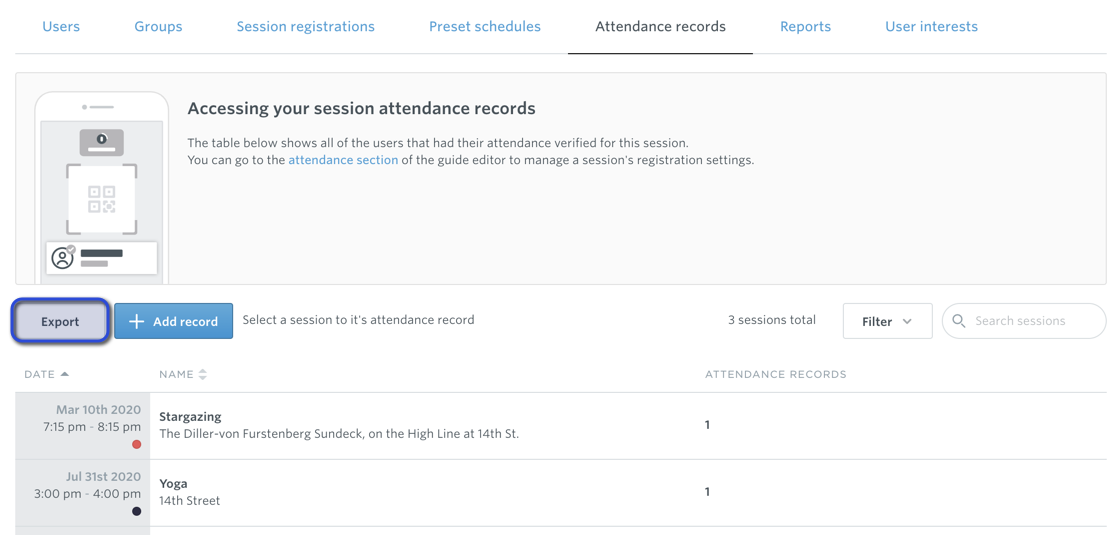This screenshot has height=535, width=1114.
Task: Click the plus icon on Add record
Action: [x=136, y=322]
